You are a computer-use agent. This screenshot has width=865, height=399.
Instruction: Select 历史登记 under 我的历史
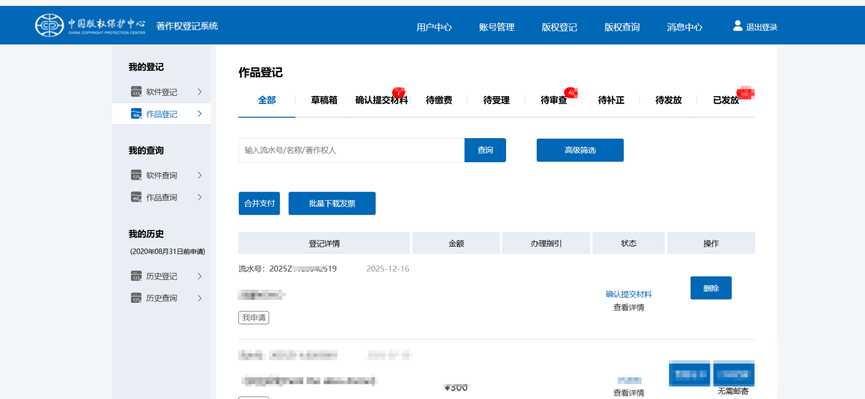(x=162, y=276)
